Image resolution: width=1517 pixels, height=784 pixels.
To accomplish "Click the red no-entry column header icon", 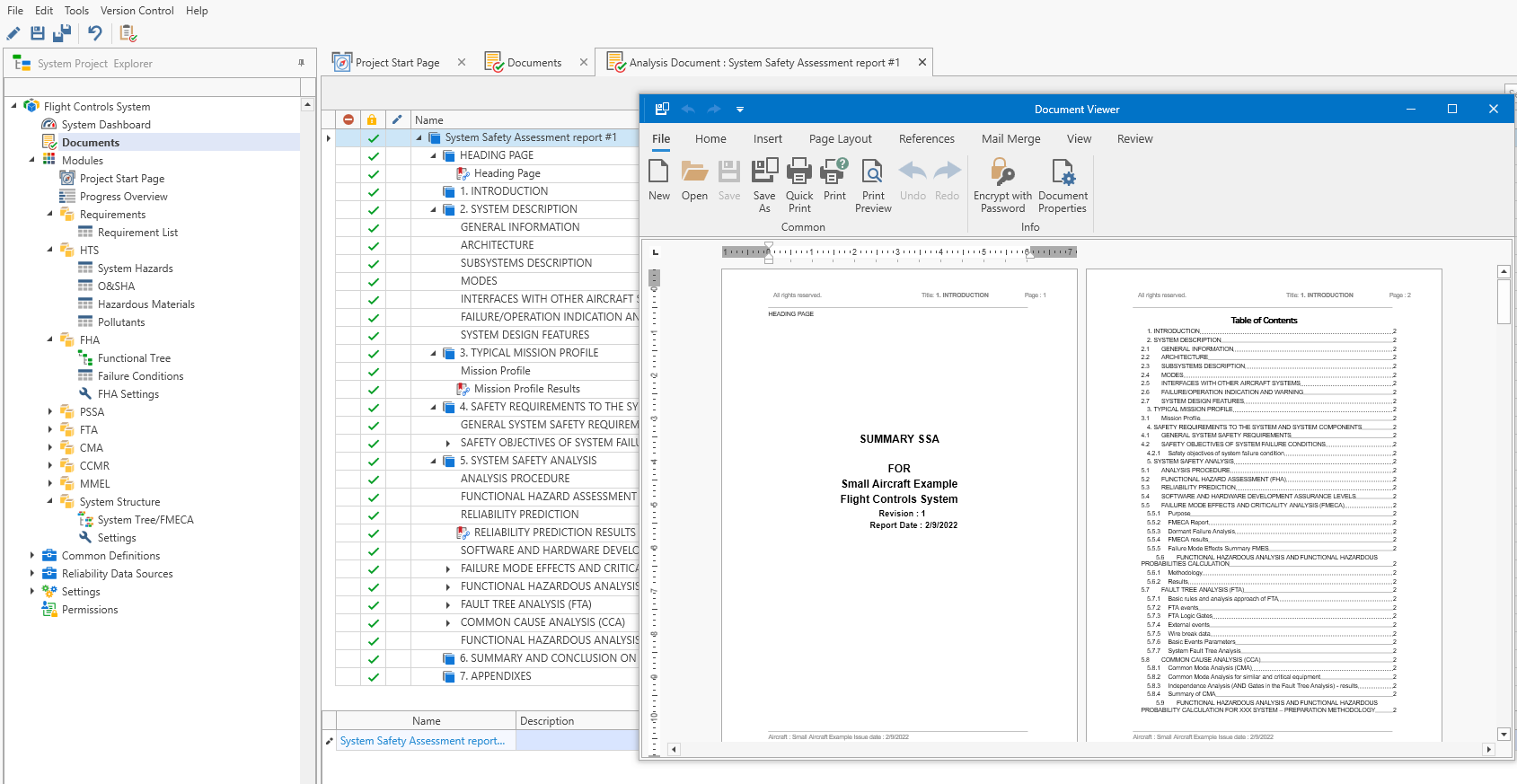I will [x=348, y=119].
